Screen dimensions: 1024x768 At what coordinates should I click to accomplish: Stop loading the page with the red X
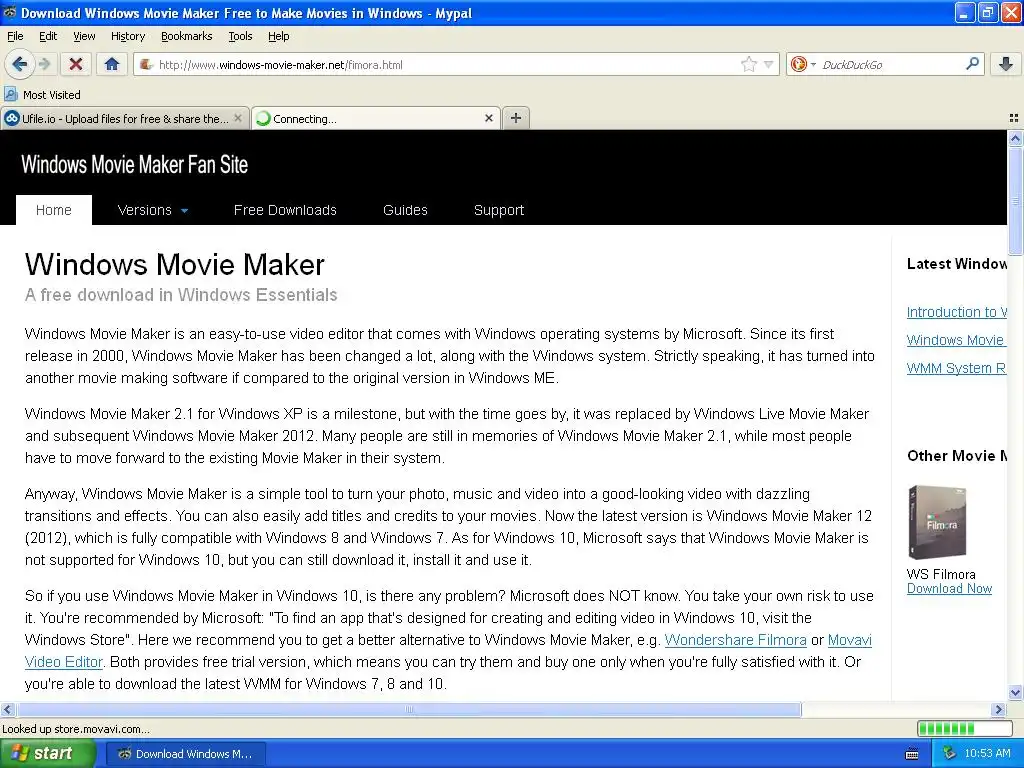[x=76, y=64]
